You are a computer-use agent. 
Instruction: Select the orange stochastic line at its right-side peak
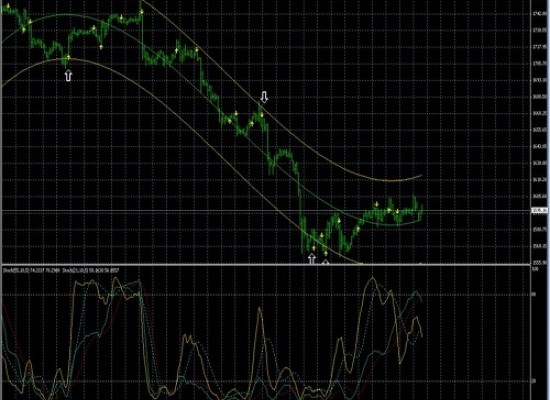373,279
